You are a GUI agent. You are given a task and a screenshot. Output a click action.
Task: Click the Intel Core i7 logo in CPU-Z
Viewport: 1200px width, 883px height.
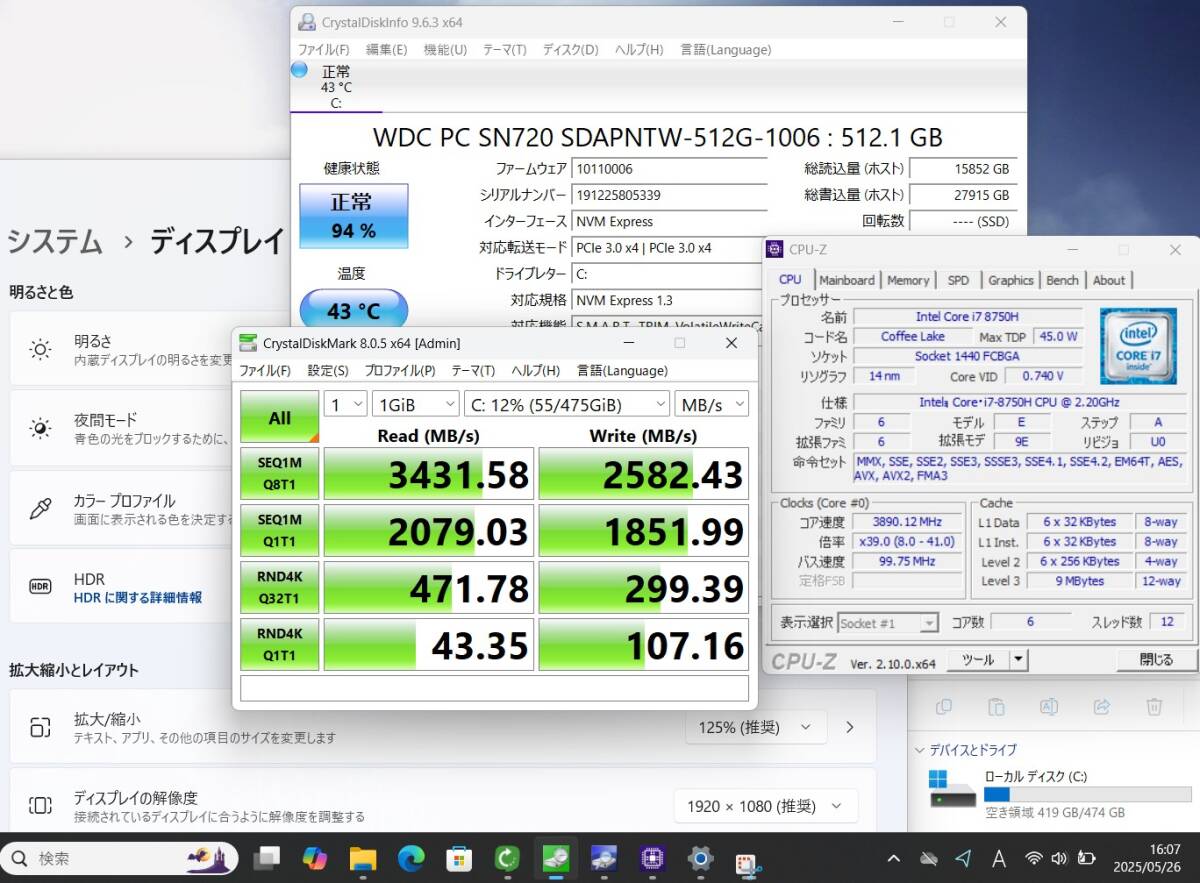(x=1137, y=346)
